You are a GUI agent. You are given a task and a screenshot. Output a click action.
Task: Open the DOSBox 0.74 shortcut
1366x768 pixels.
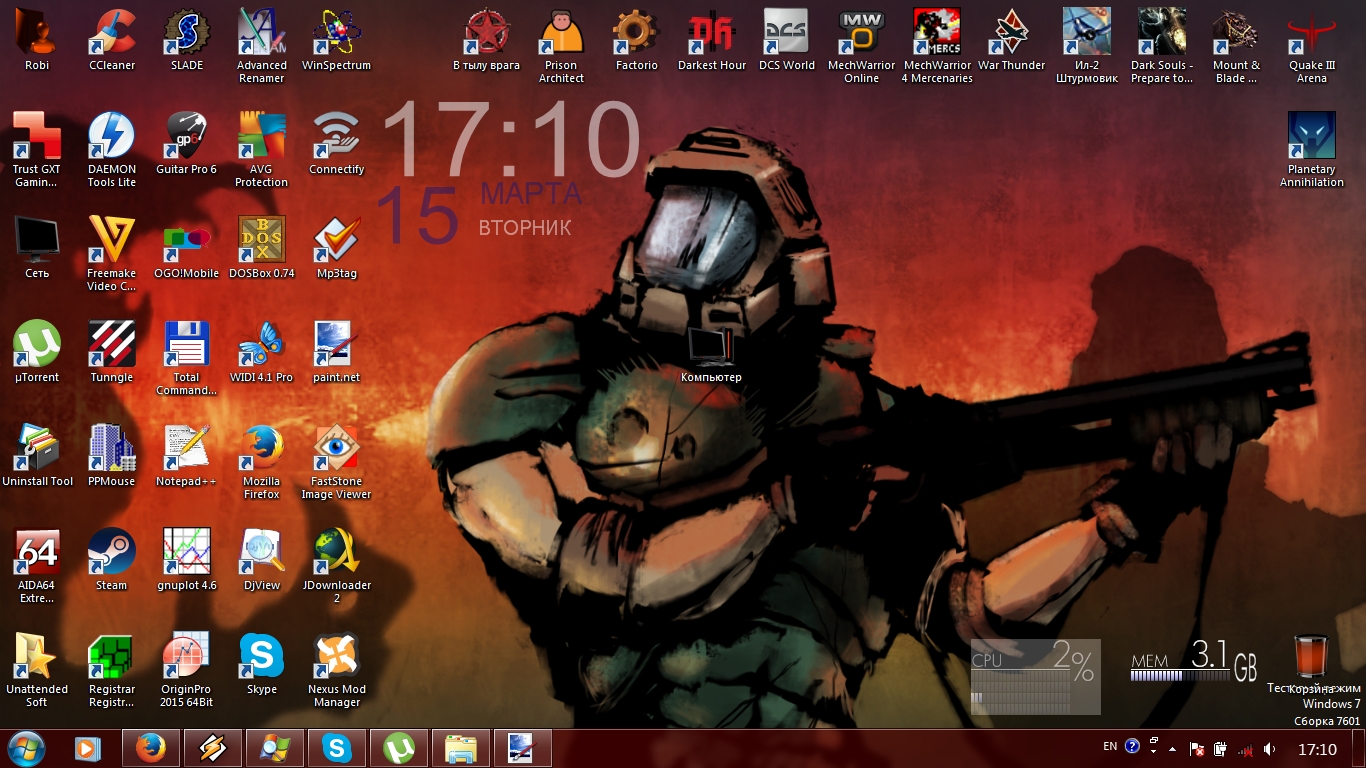tap(261, 242)
